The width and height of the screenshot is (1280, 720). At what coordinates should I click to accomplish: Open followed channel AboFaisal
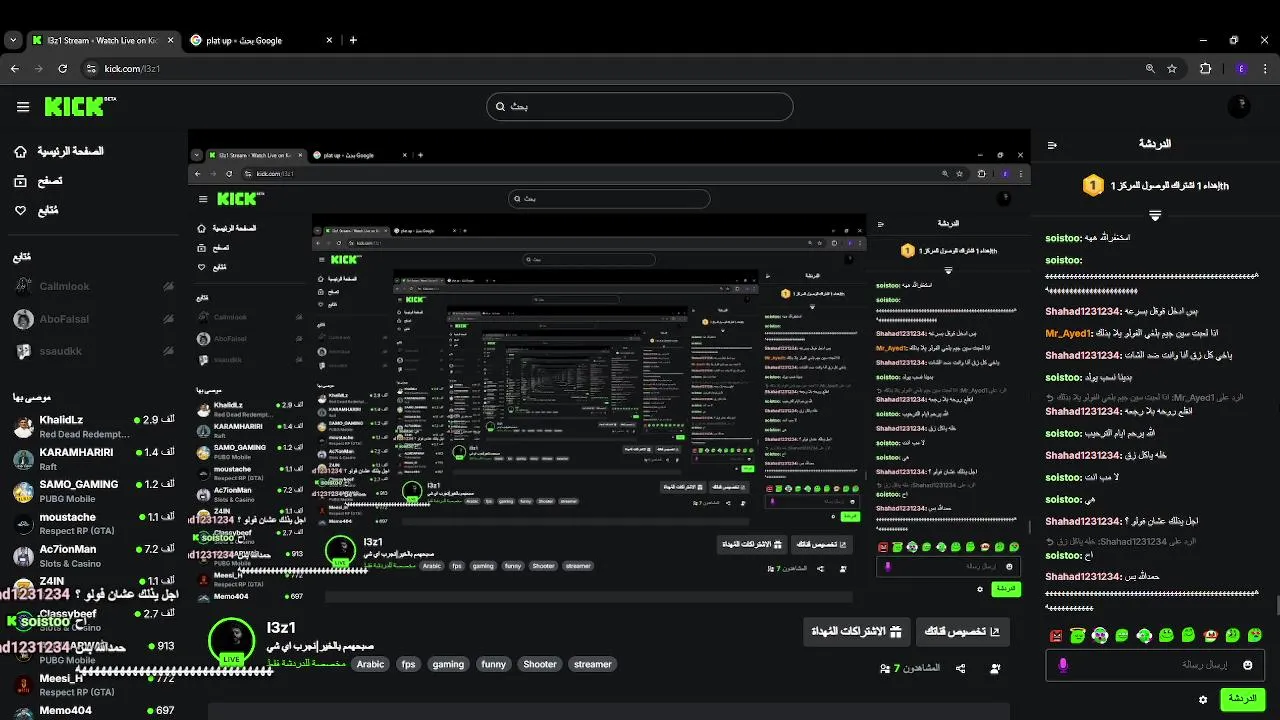tap(95, 319)
